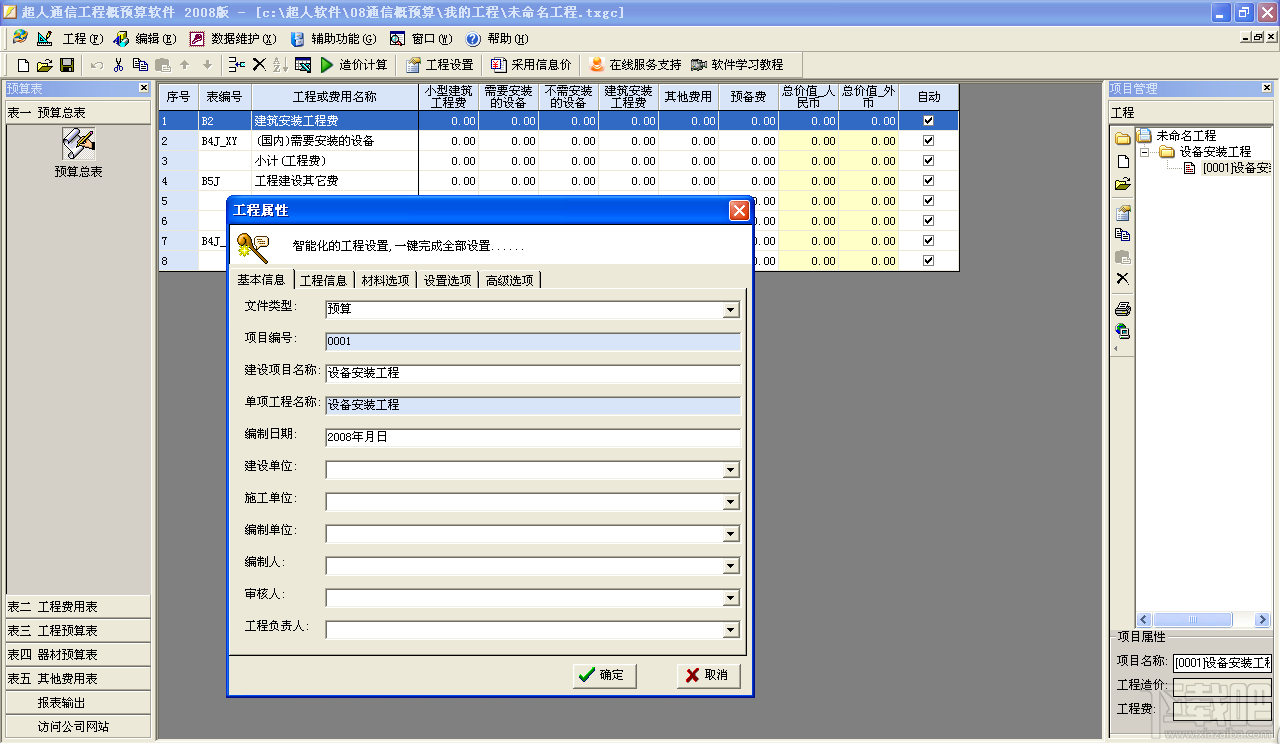1280x744 pixels.
Task: Close the 预算表 left panel
Action: [x=144, y=88]
